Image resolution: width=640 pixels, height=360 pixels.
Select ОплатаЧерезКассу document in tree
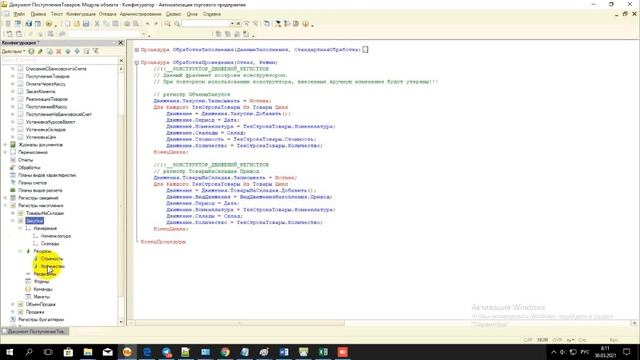pyautogui.click(x=45, y=84)
